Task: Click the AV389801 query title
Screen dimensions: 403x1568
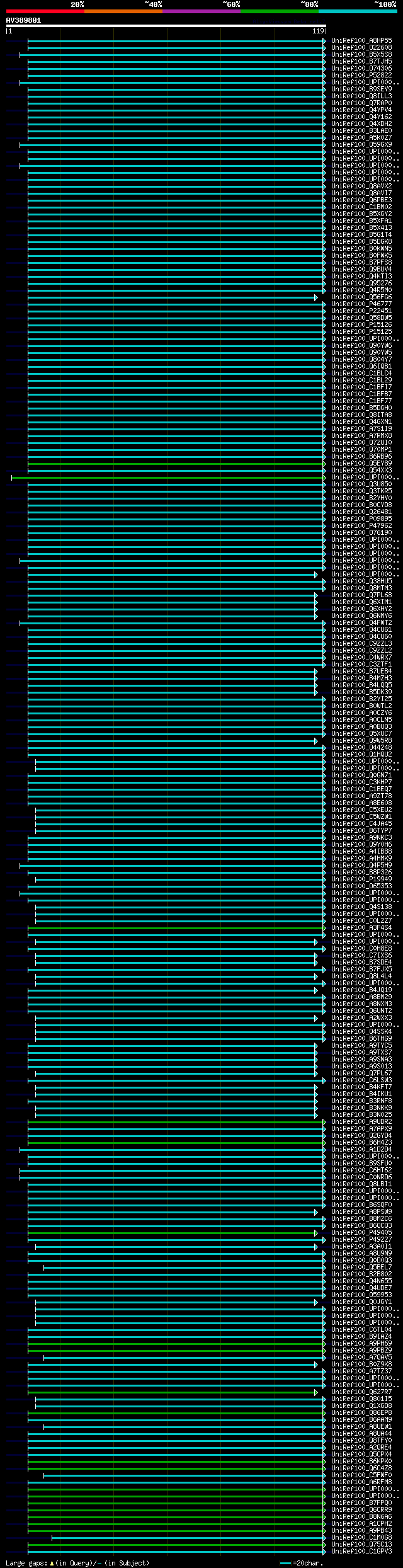Action: click(x=23, y=20)
